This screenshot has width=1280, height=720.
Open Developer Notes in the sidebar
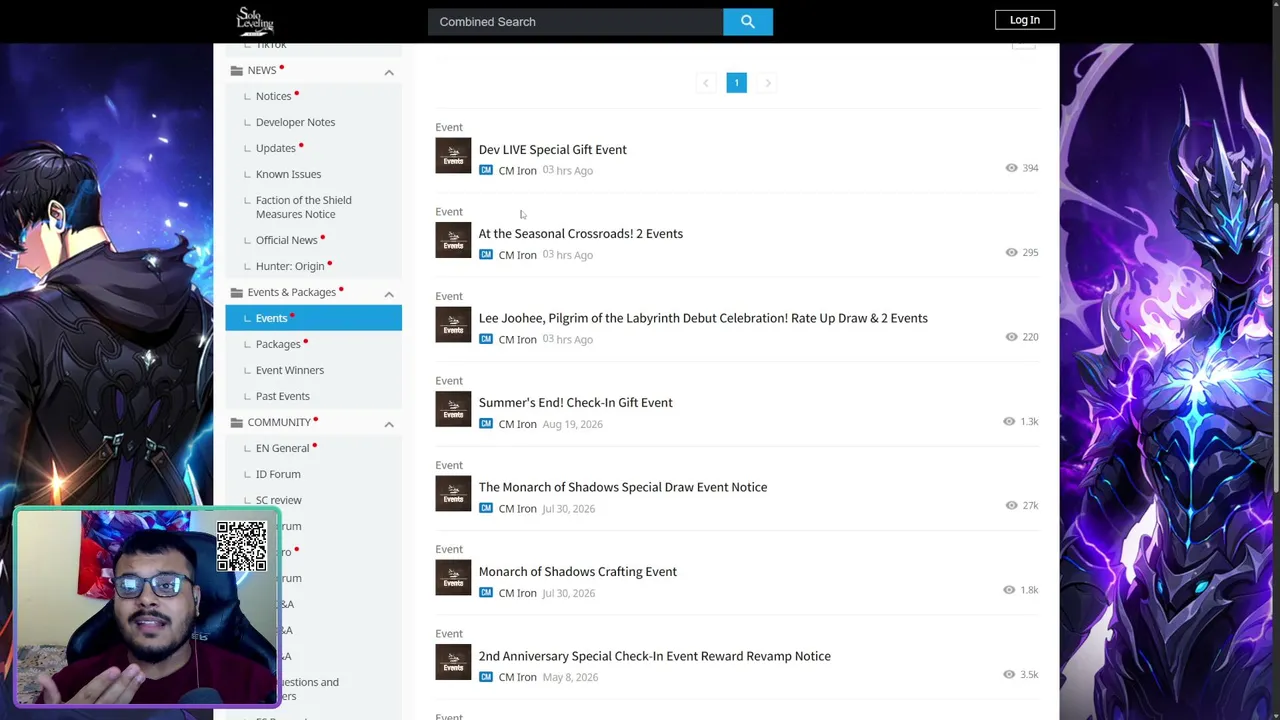(x=295, y=122)
